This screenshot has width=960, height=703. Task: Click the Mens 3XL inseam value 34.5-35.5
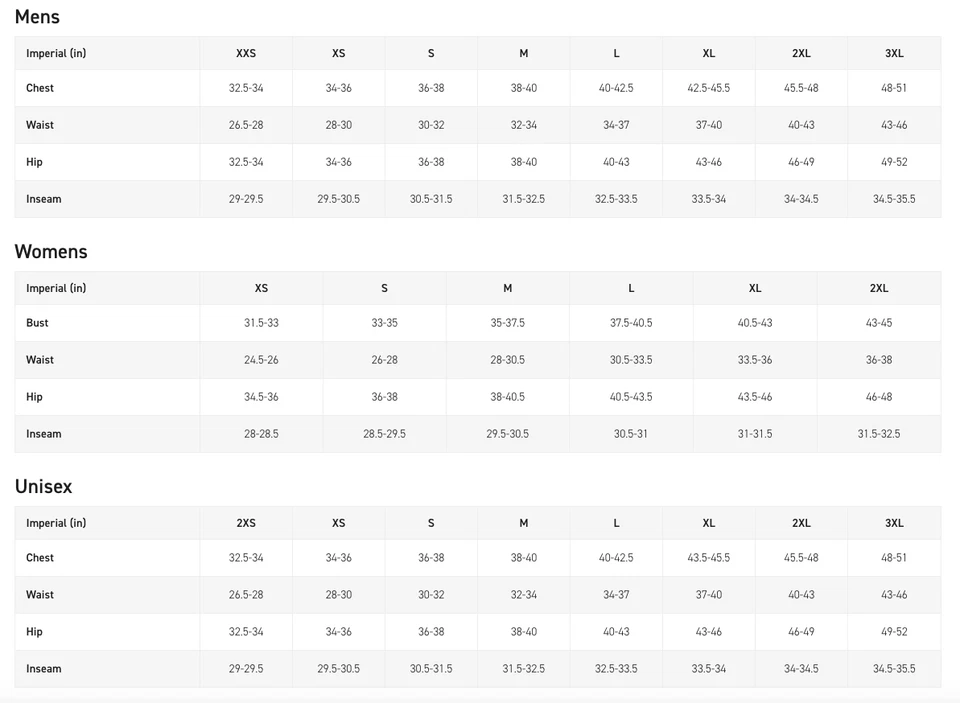coord(894,199)
